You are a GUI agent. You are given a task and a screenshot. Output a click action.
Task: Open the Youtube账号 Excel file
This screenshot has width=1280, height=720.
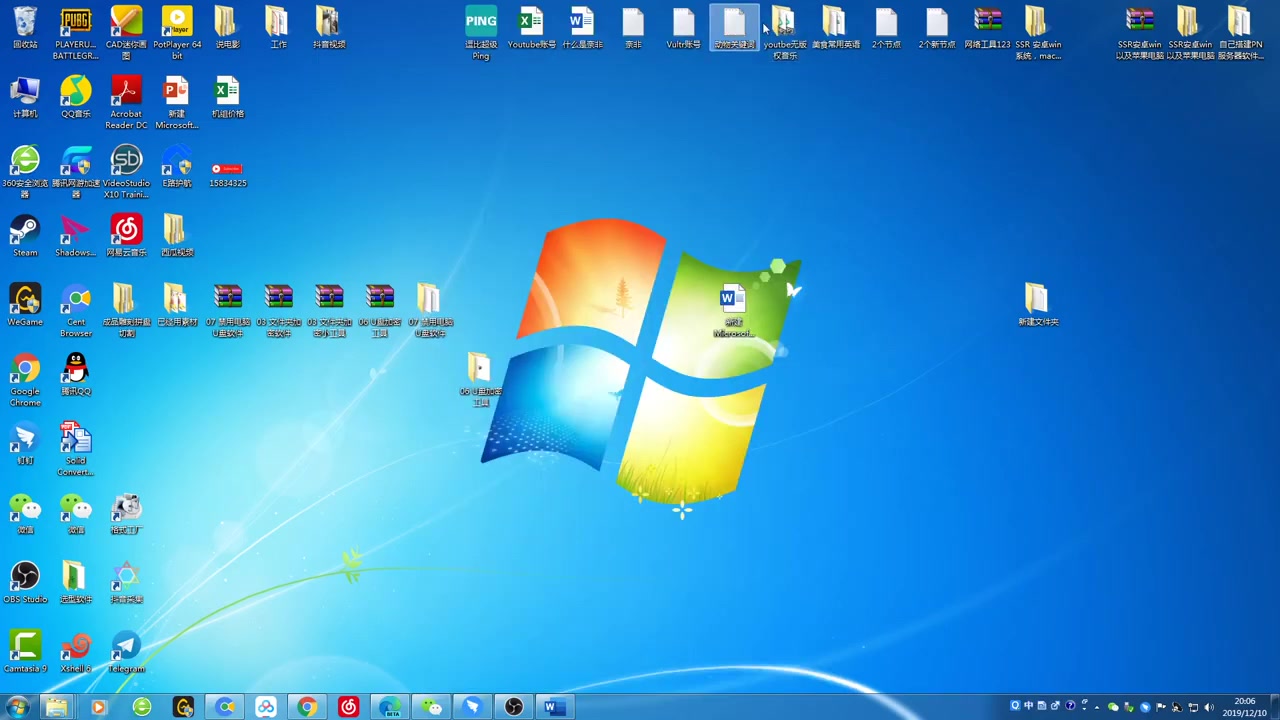(x=531, y=28)
